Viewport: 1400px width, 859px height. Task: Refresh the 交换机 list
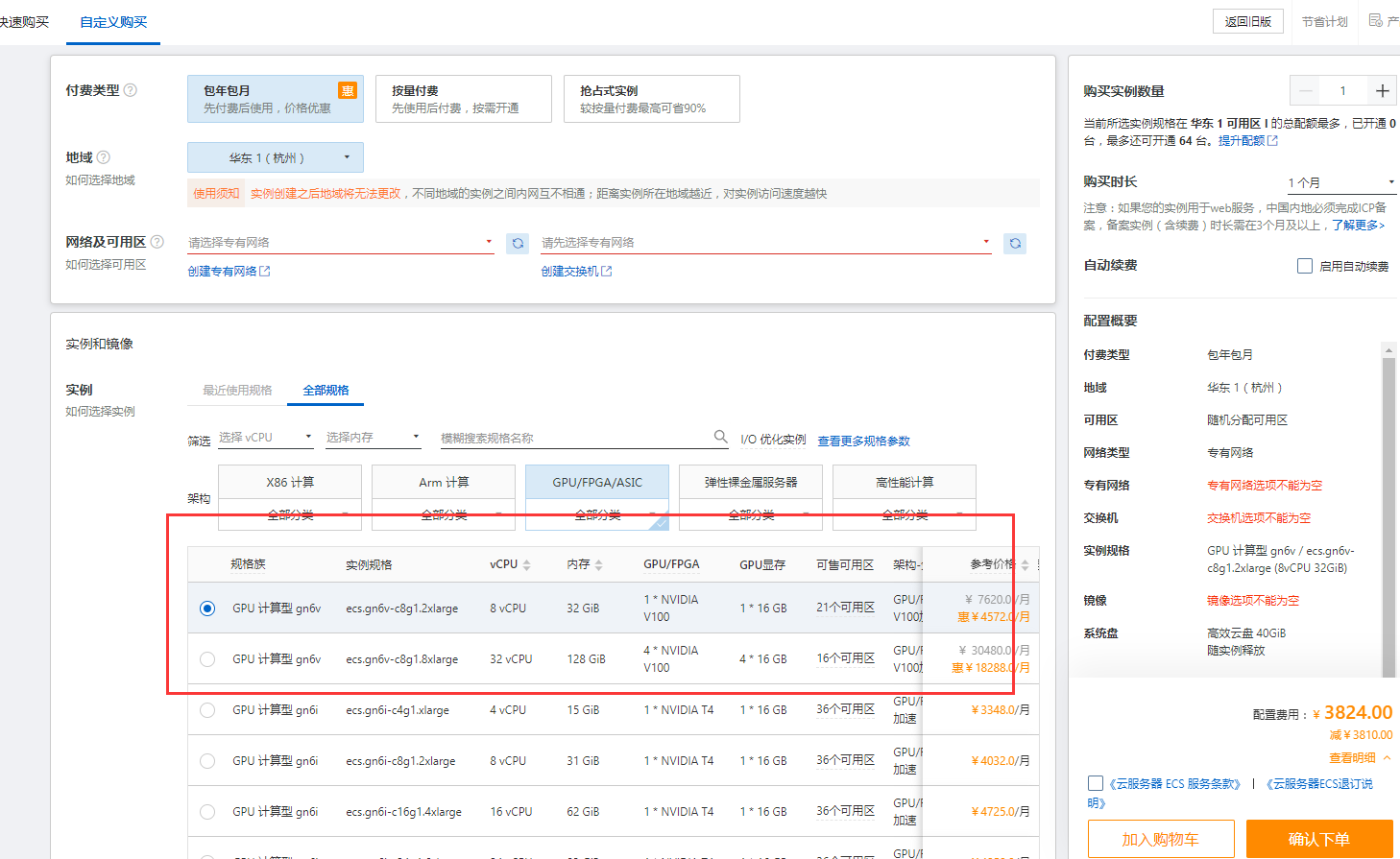(1015, 244)
